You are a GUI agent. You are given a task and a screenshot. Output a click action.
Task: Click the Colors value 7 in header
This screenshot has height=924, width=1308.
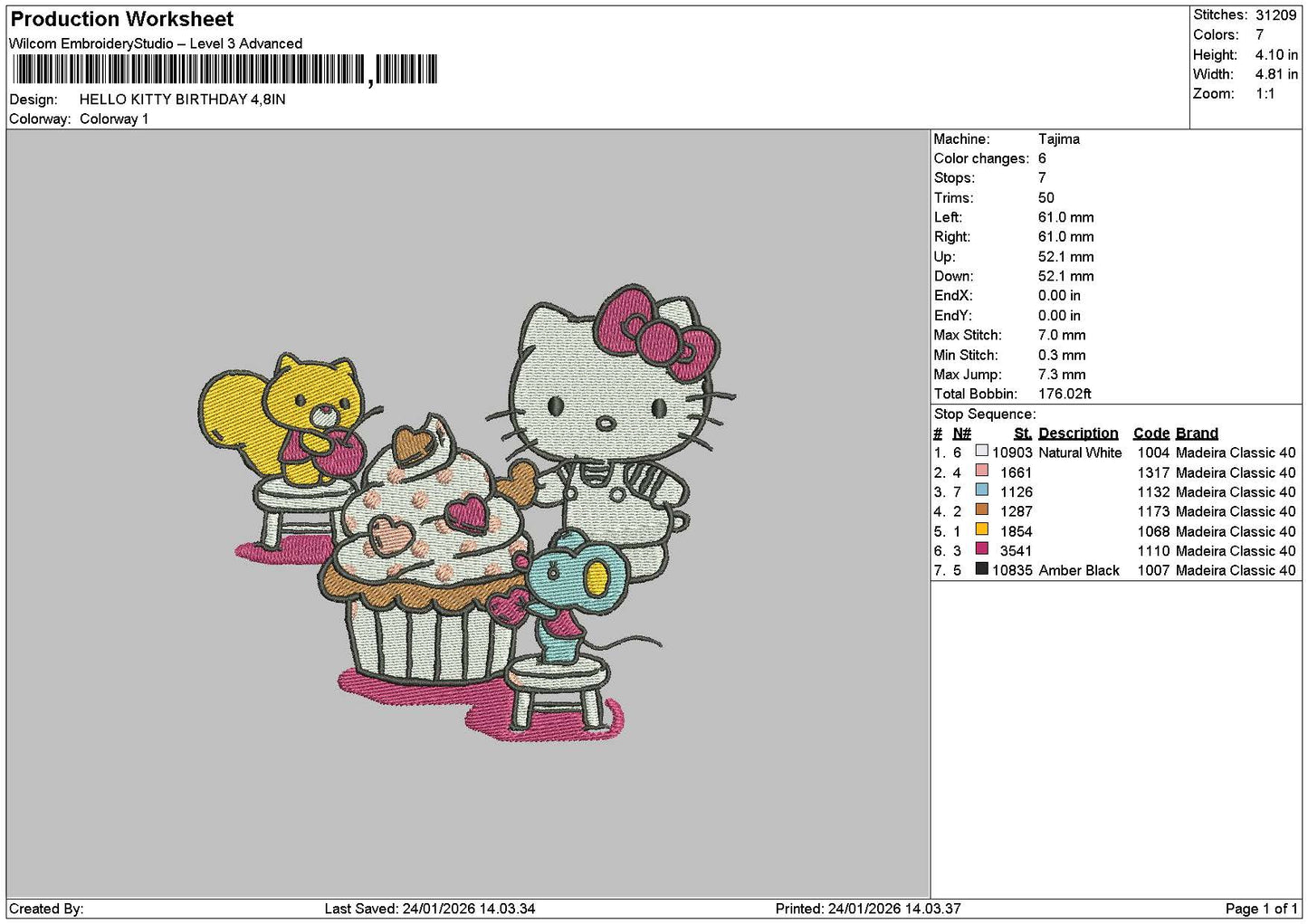point(1260,35)
